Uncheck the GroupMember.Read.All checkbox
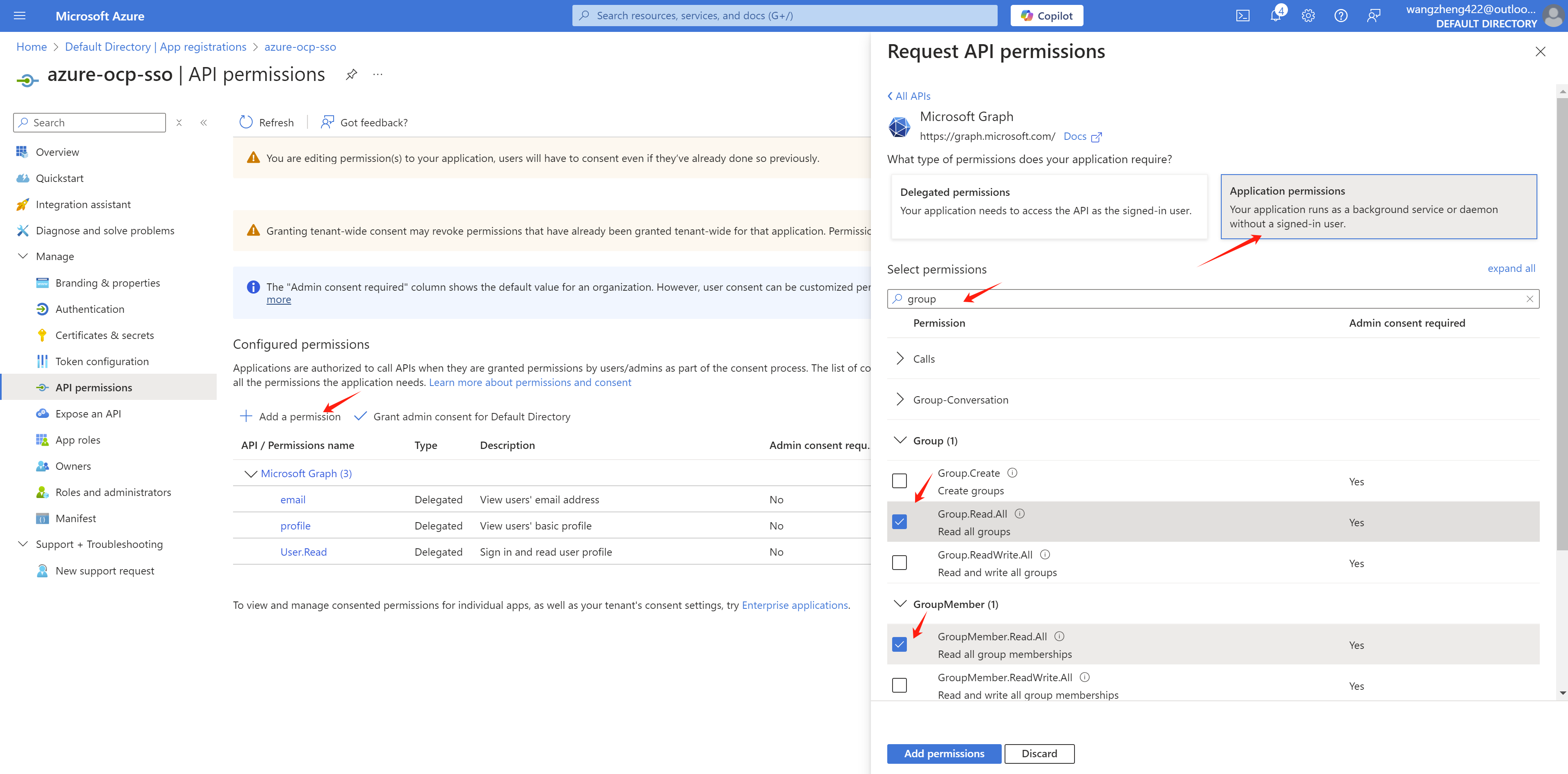This screenshot has width=1568, height=774. 899,644
